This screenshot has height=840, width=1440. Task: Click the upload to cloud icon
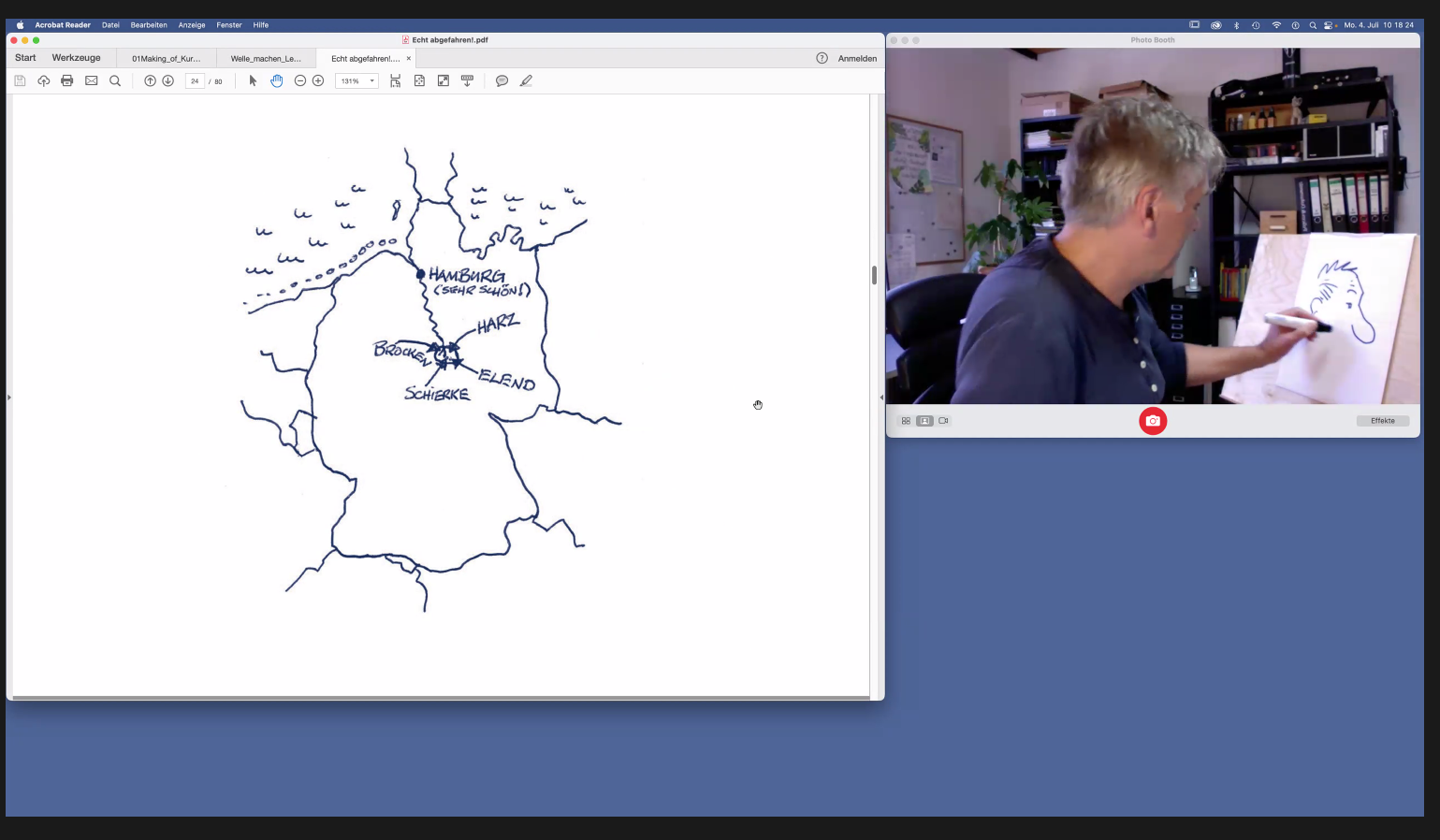pos(43,81)
